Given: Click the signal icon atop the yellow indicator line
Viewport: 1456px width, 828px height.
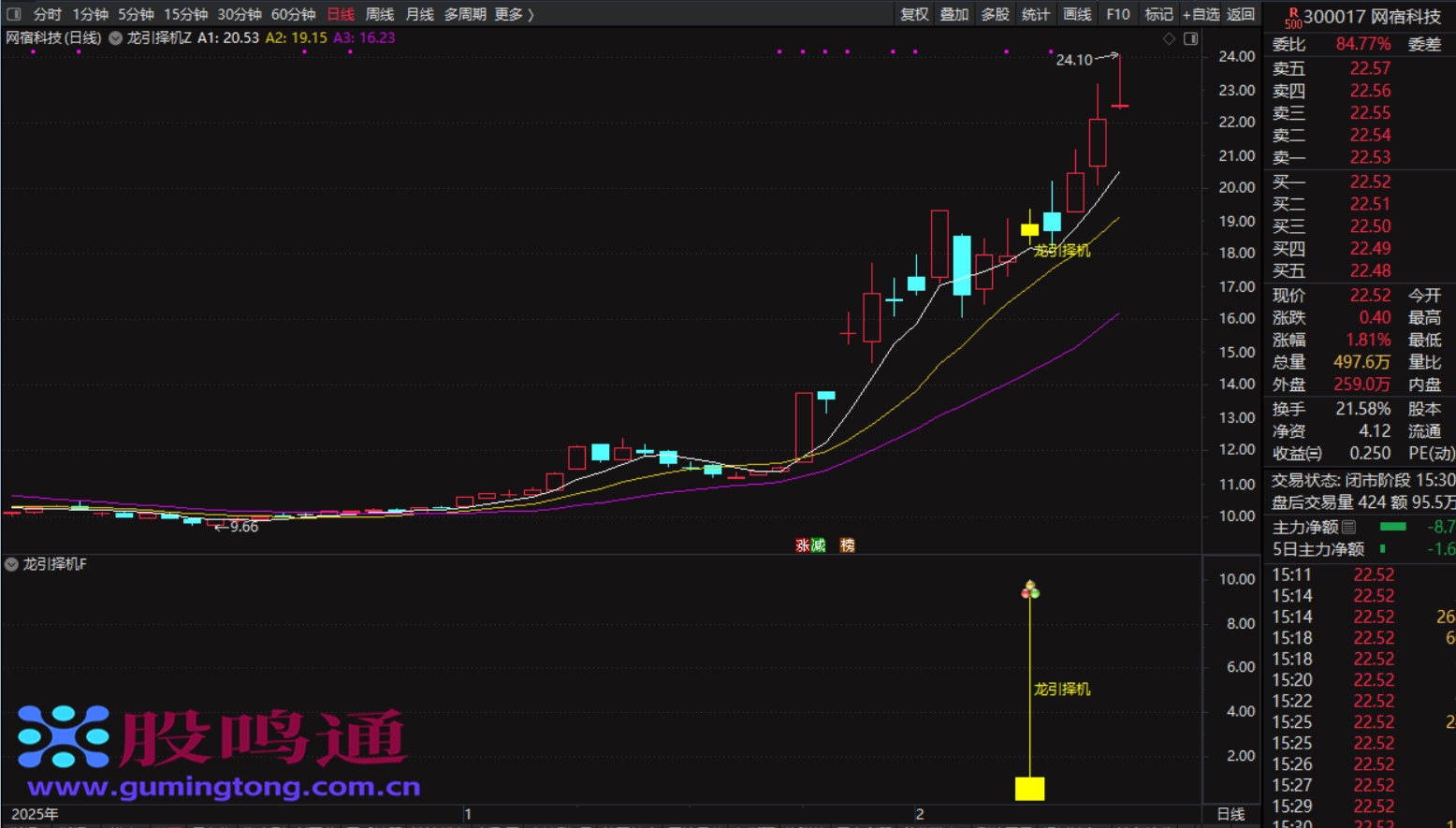Looking at the screenshot, I should click(x=1029, y=589).
